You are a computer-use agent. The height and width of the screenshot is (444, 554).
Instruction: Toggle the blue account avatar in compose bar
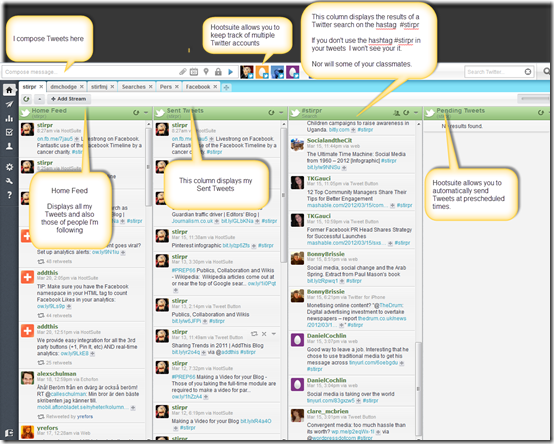[278, 72]
